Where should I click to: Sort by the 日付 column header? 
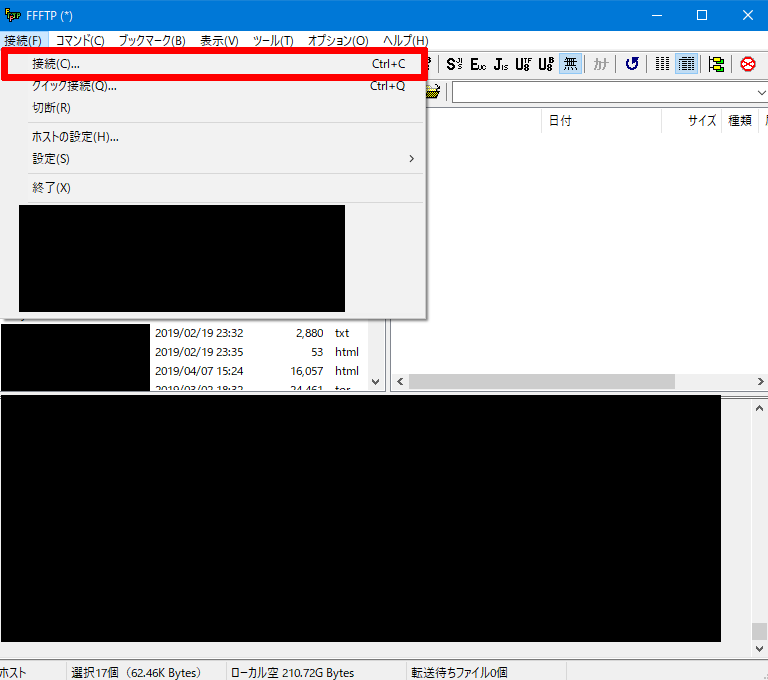pyautogui.click(x=601, y=121)
